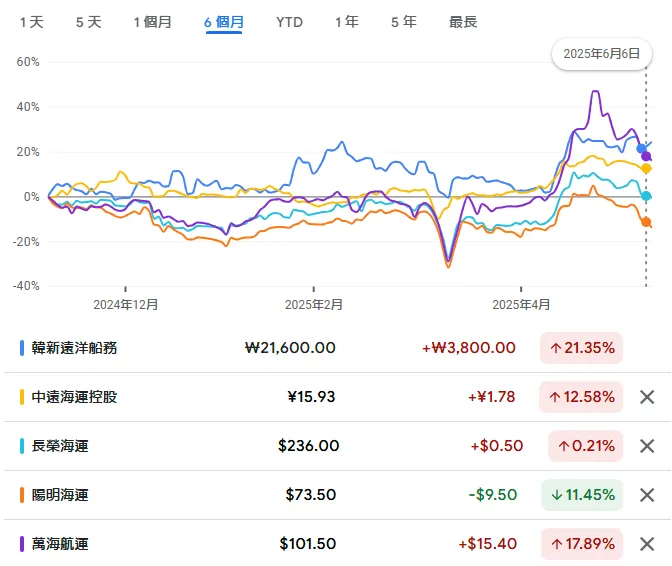Click the 60% y-axis label
The width and height of the screenshot is (672, 566).
28,62
